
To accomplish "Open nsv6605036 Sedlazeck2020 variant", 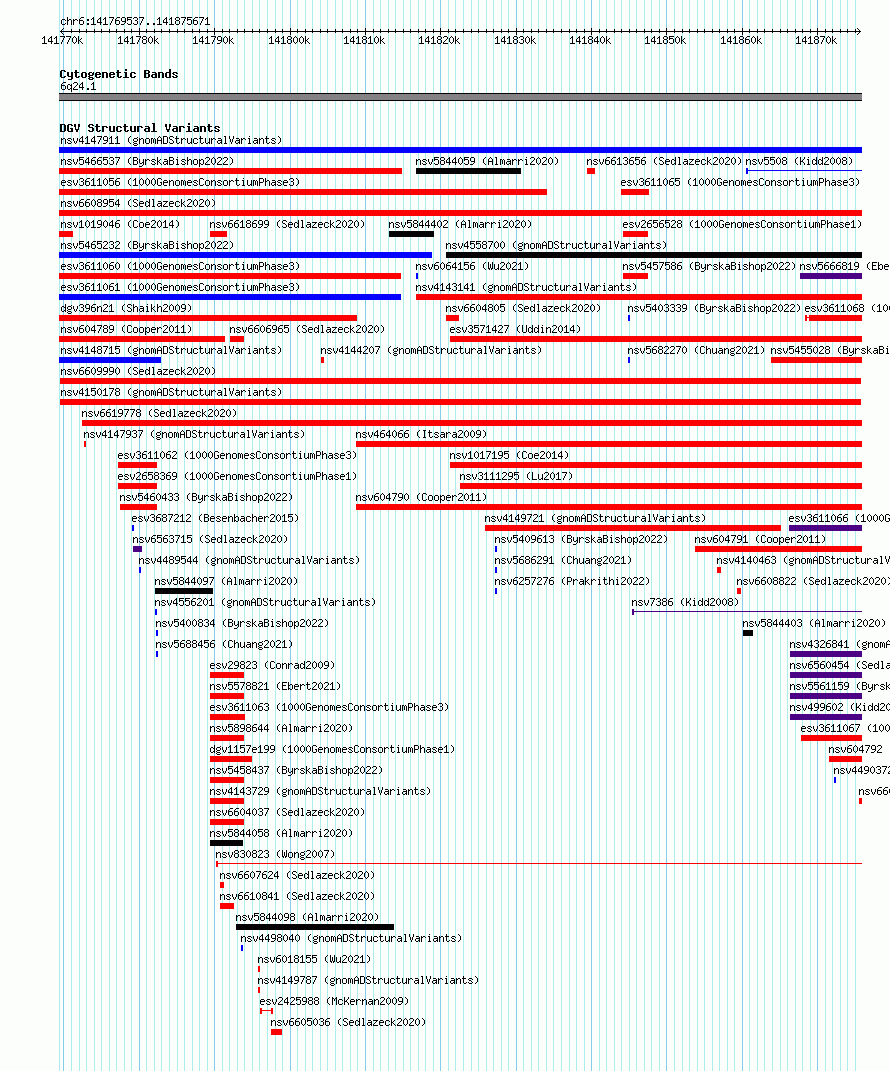I will 348,1023.
